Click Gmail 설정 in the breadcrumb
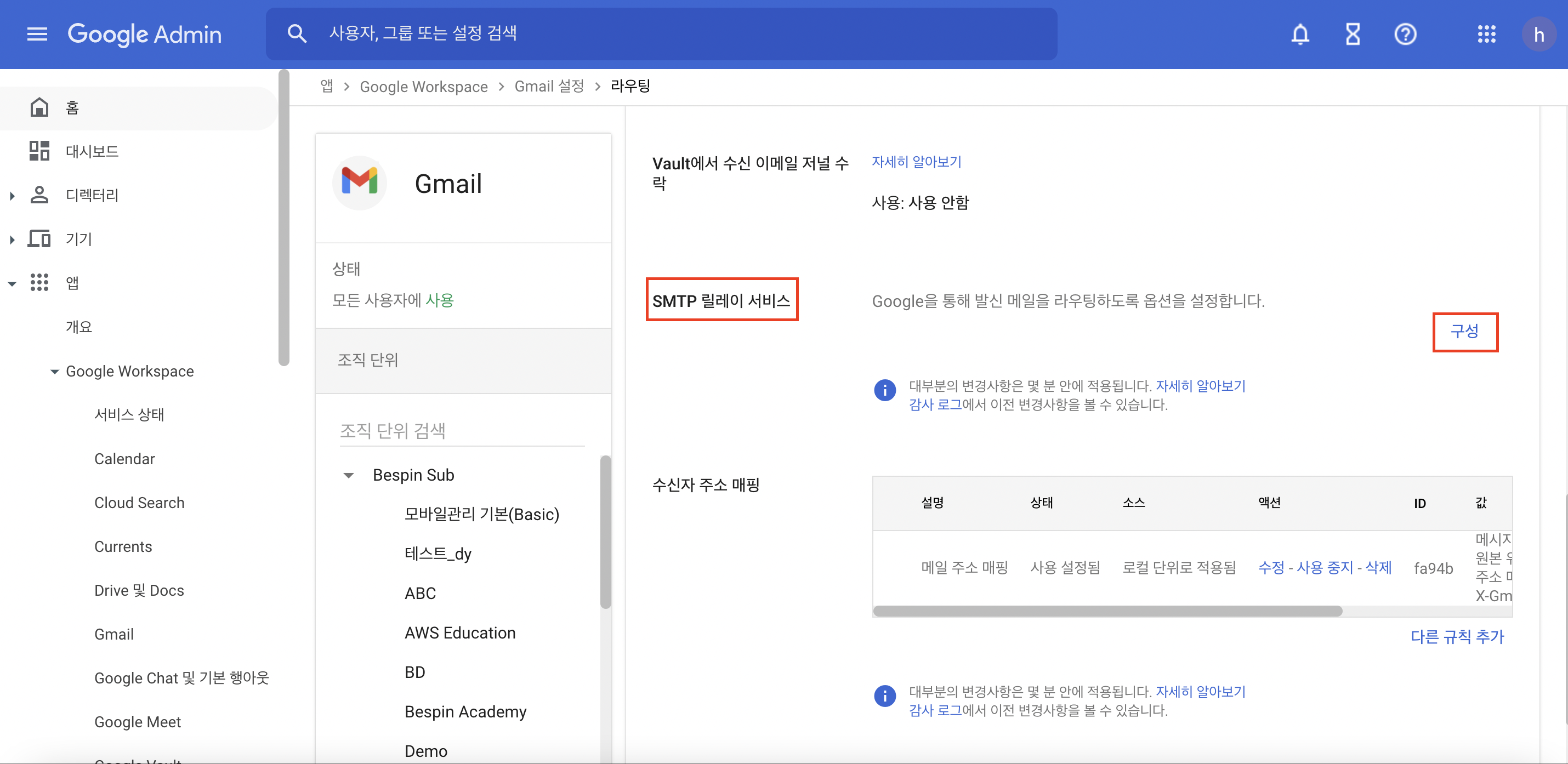Viewport: 1568px width, 764px height. pos(549,87)
